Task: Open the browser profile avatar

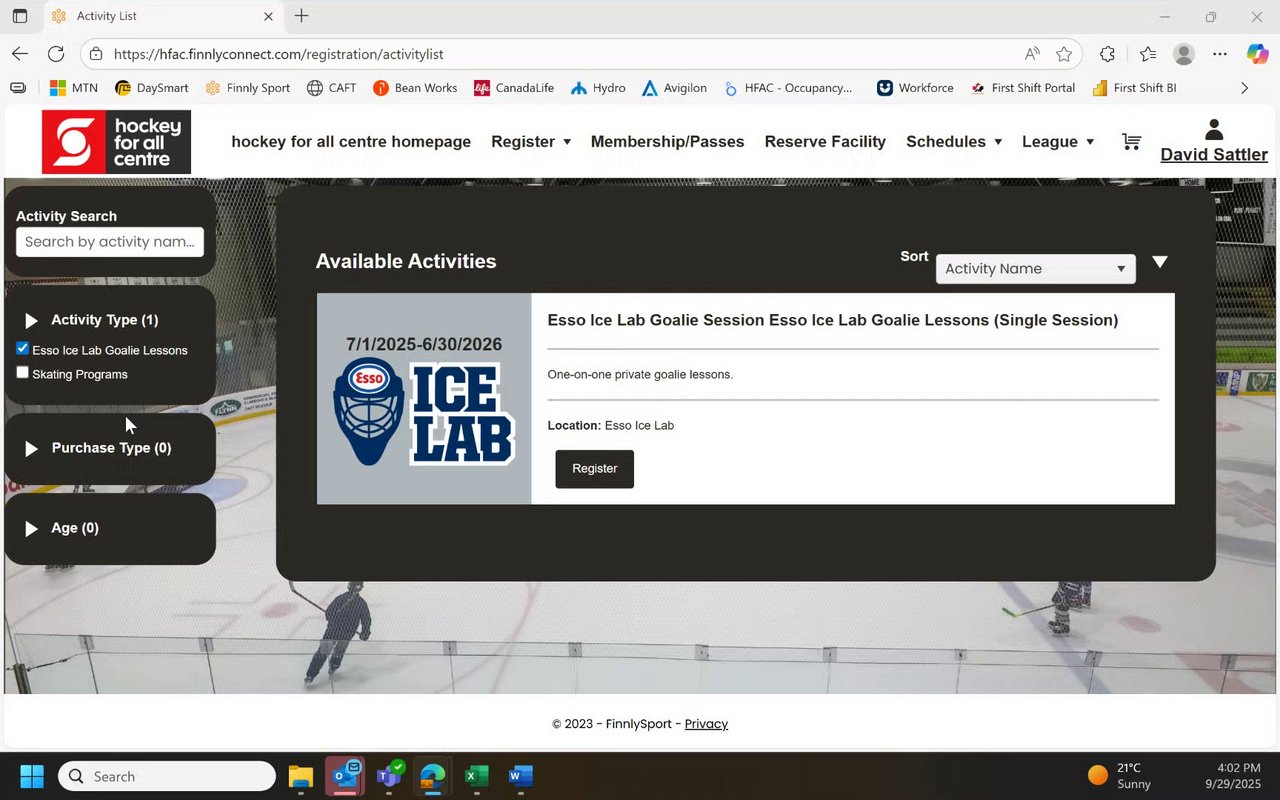Action: coord(1184,54)
